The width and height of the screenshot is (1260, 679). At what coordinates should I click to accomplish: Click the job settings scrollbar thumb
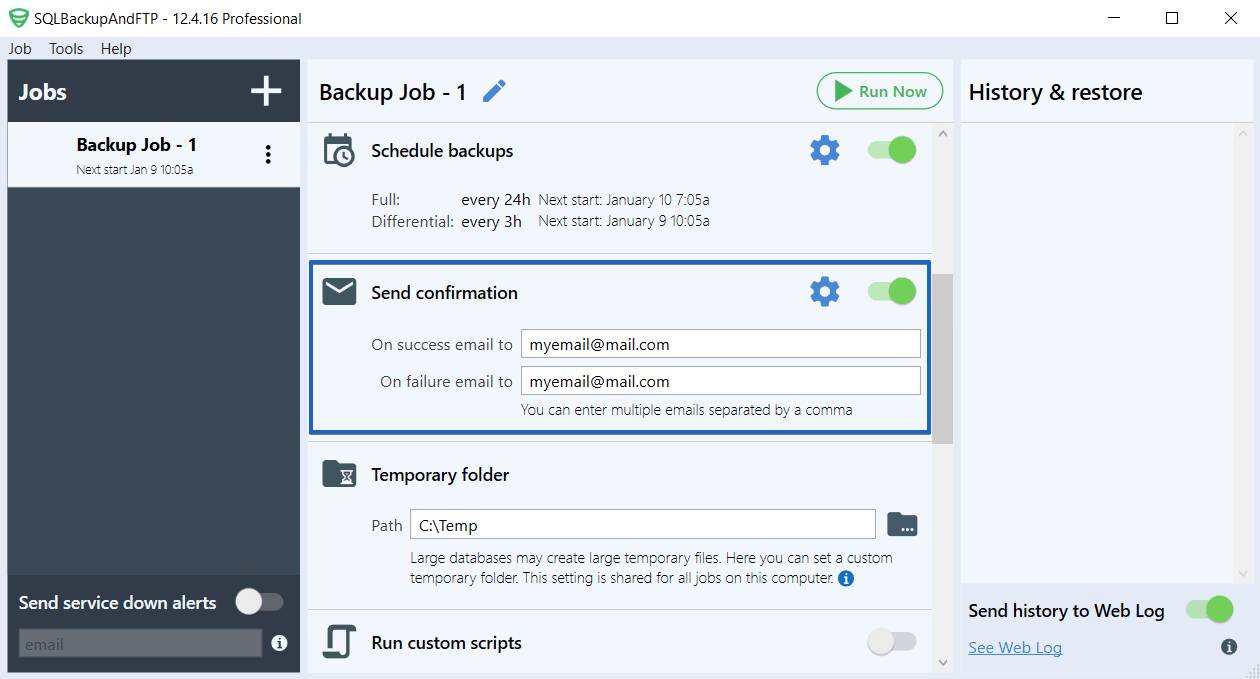(943, 358)
